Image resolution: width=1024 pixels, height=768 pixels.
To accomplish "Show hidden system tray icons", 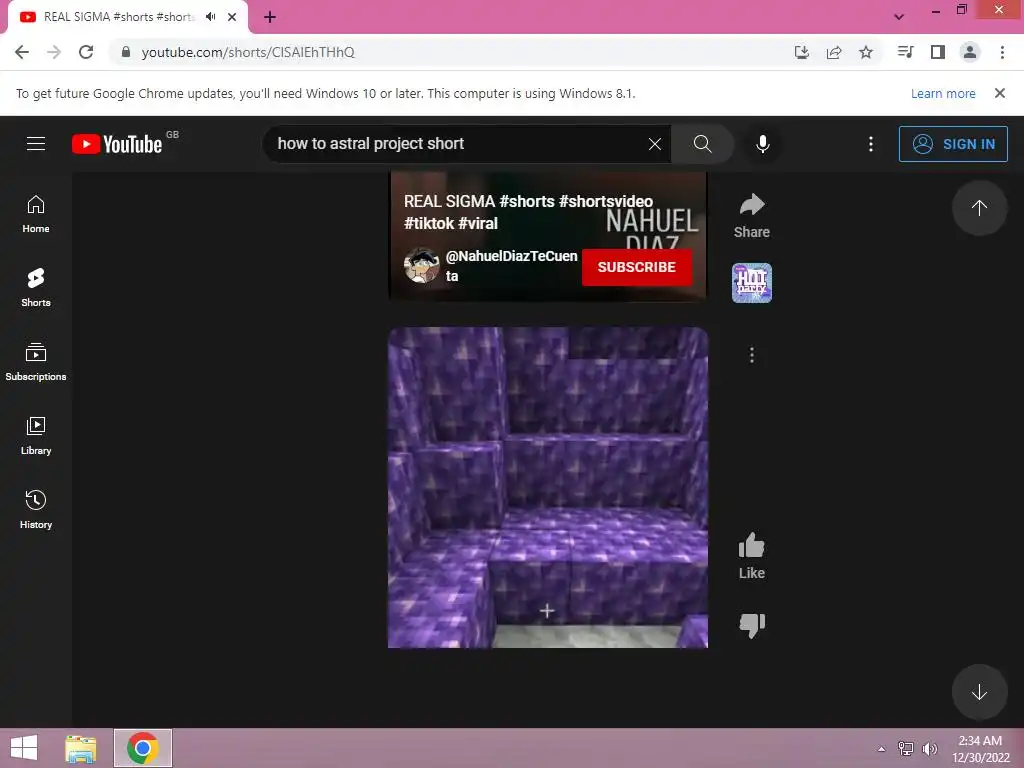I will click(882, 749).
